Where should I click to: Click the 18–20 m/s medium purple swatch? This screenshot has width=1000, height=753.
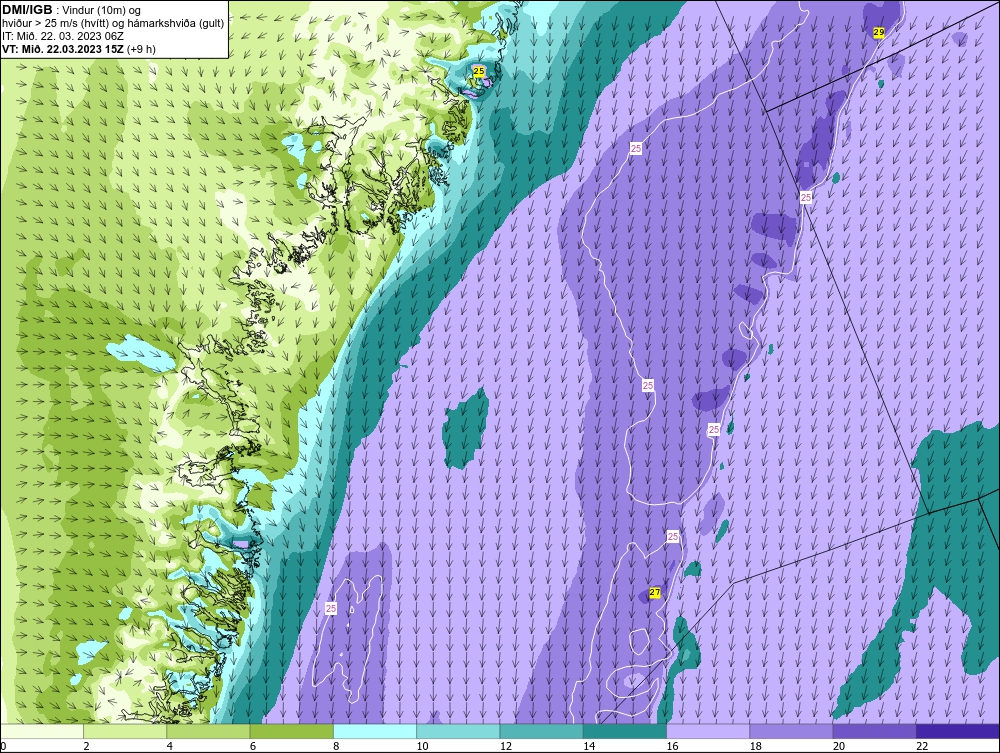point(791,731)
